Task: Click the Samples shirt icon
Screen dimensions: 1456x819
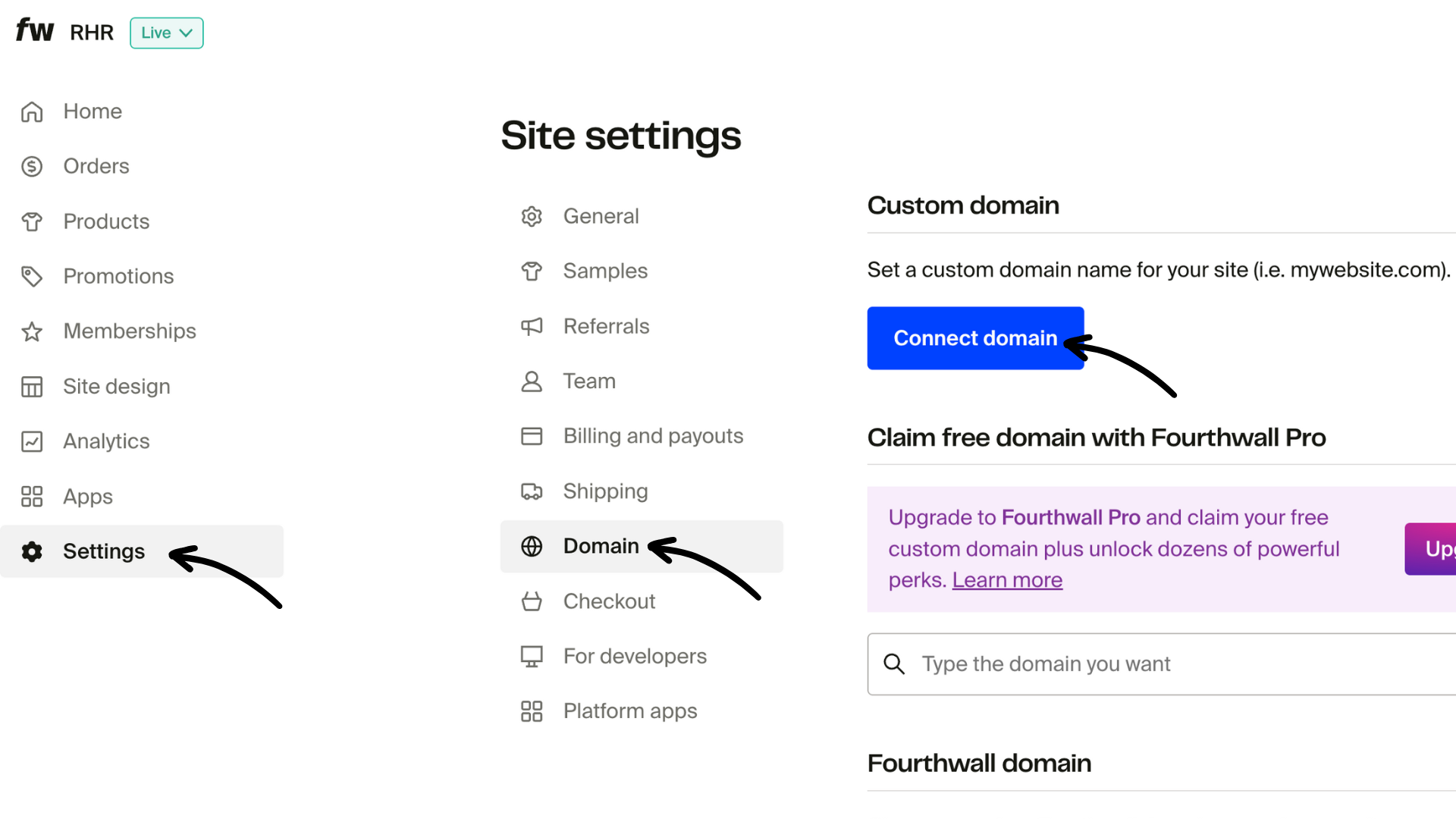Action: pyautogui.click(x=532, y=271)
